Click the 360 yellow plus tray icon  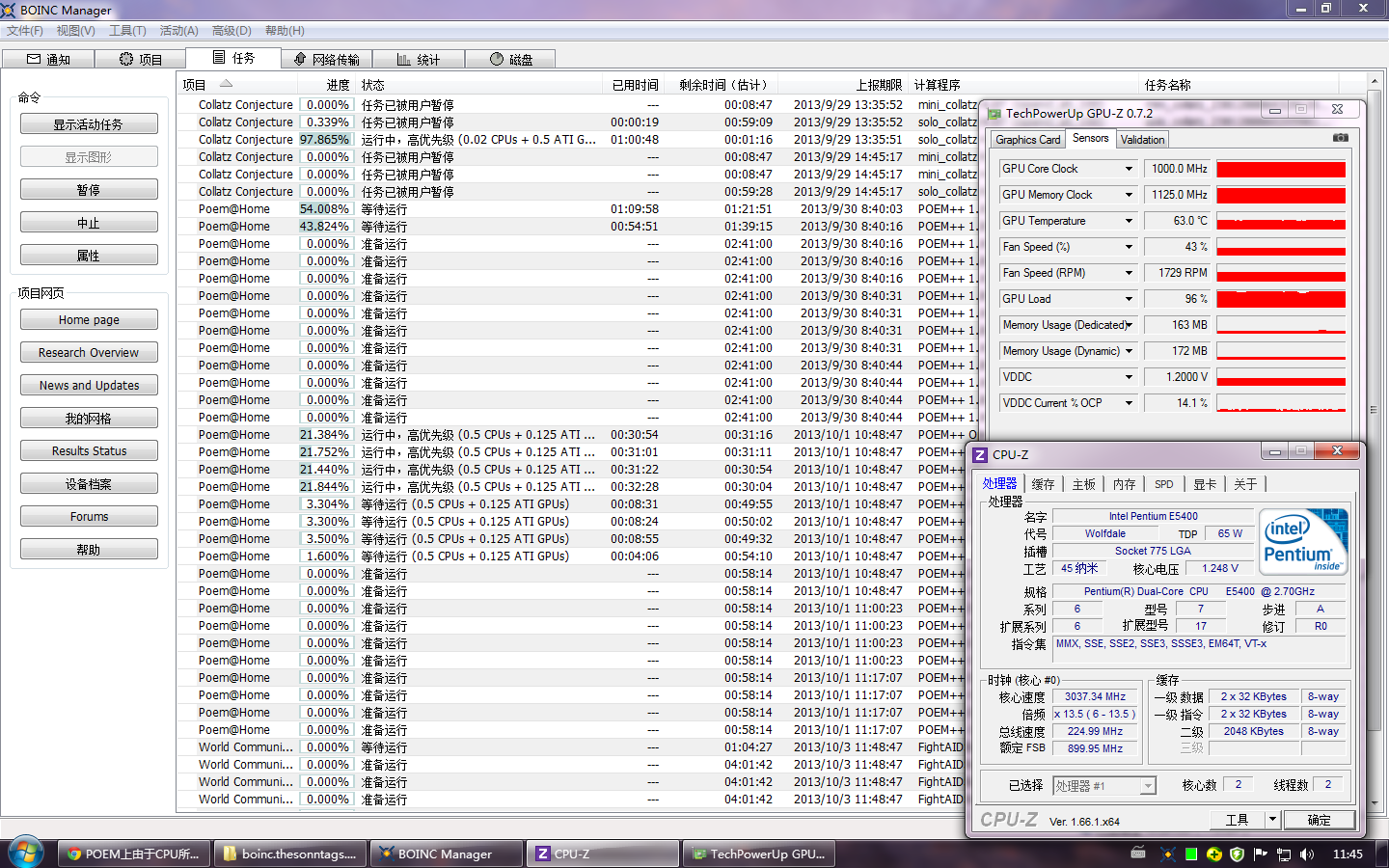[x=1214, y=854]
